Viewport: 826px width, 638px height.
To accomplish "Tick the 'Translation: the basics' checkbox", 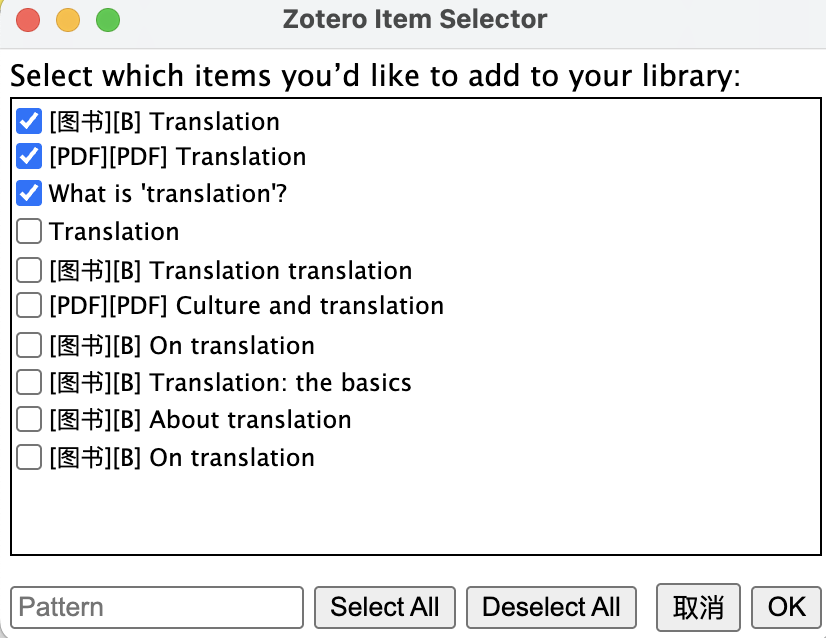I will pyautogui.click(x=30, y=382).
